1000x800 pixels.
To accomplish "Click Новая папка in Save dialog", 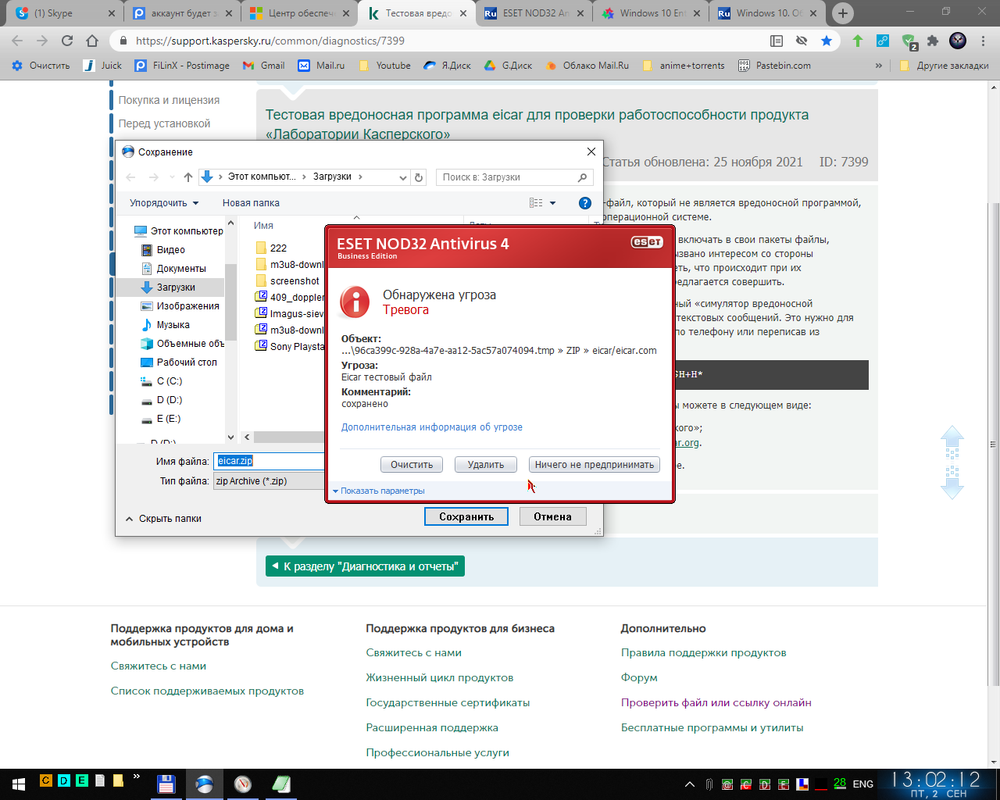I will coord(251,203).
